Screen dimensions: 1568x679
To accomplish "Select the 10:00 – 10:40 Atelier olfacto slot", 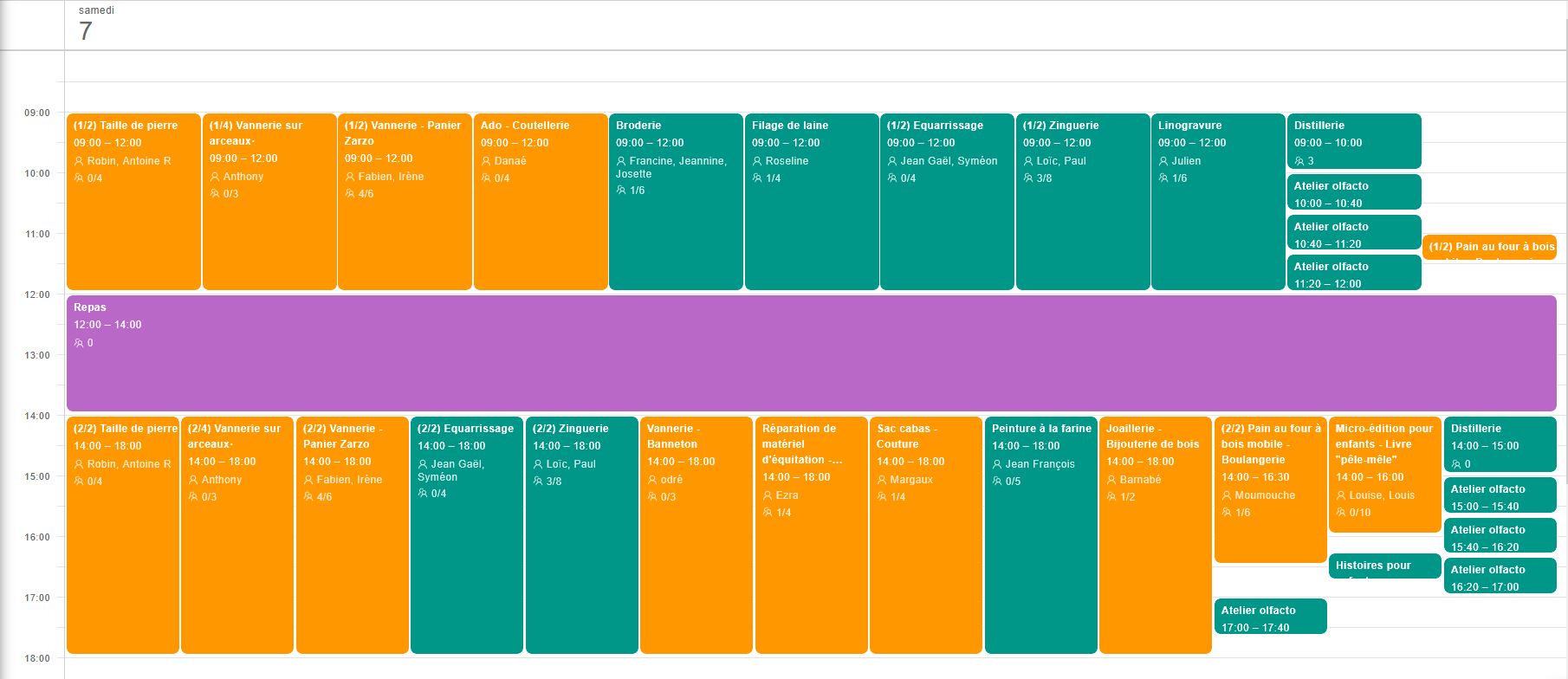I will pos(1353,193).
